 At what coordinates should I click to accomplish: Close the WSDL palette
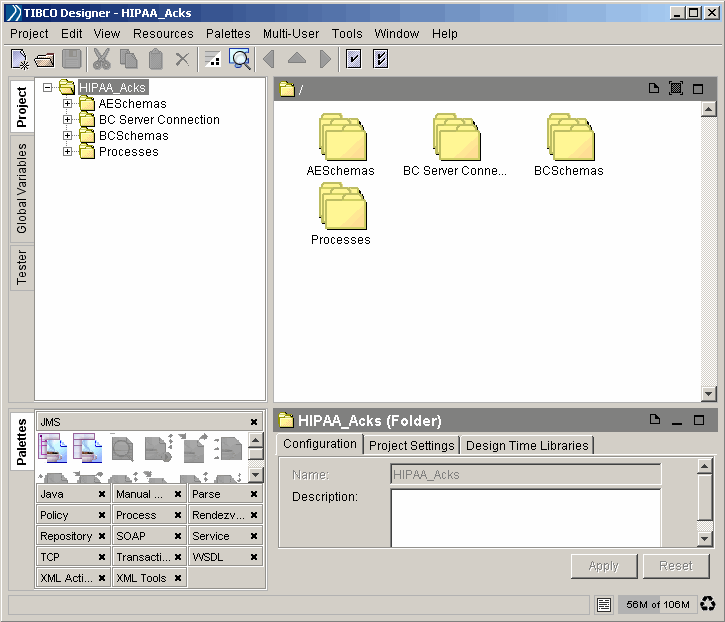pos(254,557)
